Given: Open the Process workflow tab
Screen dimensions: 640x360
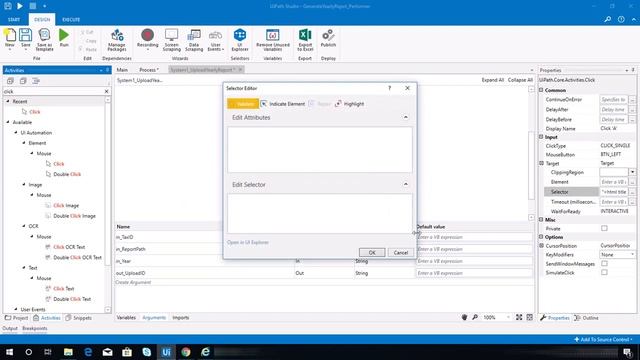Looking at the screenshot, I should (149, 70).
